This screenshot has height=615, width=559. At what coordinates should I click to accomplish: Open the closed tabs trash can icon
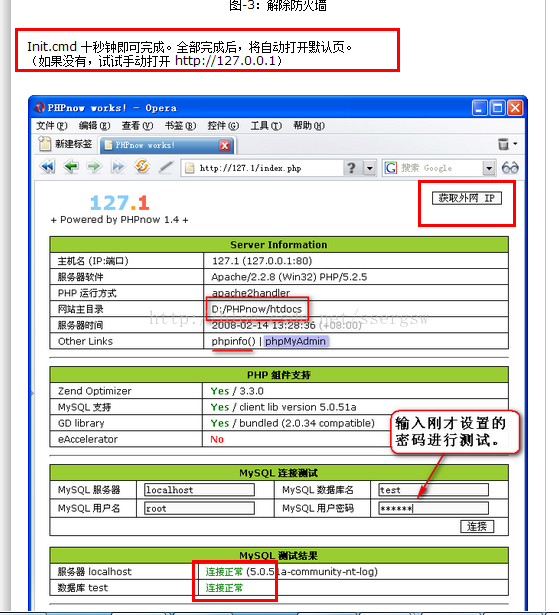click(503, 144)
